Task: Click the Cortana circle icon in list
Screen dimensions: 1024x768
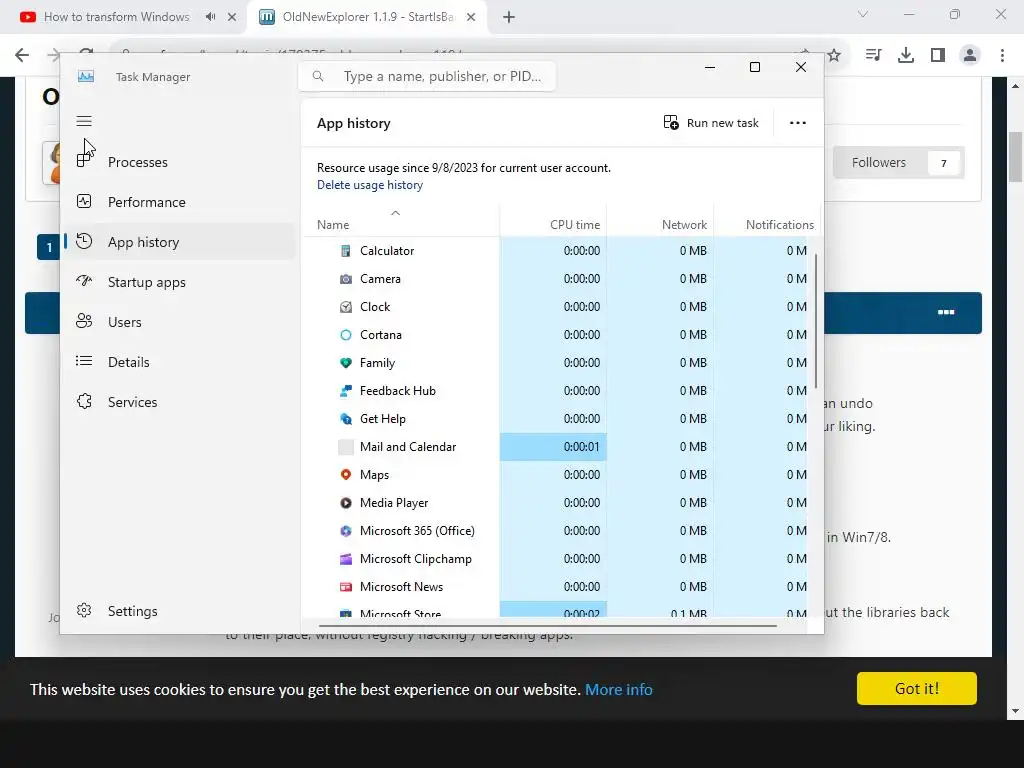Action: click(x=345, y=335)
